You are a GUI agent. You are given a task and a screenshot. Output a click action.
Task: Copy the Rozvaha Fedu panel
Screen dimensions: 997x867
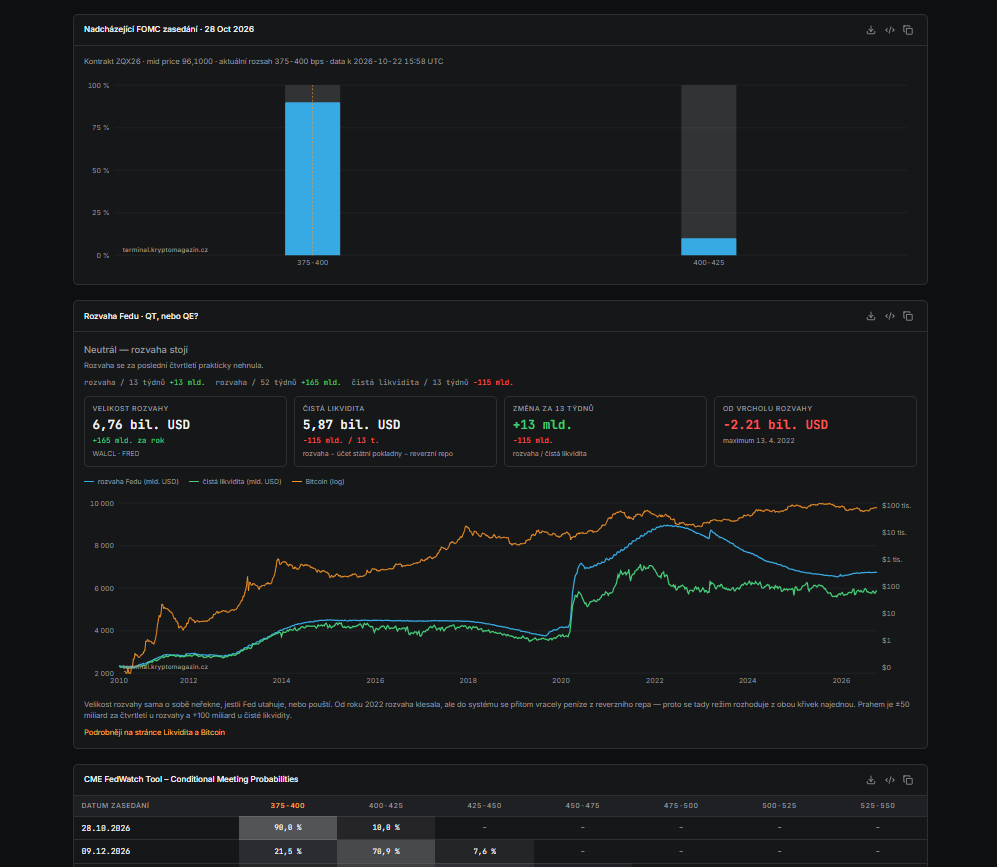(x=908, y=316)
